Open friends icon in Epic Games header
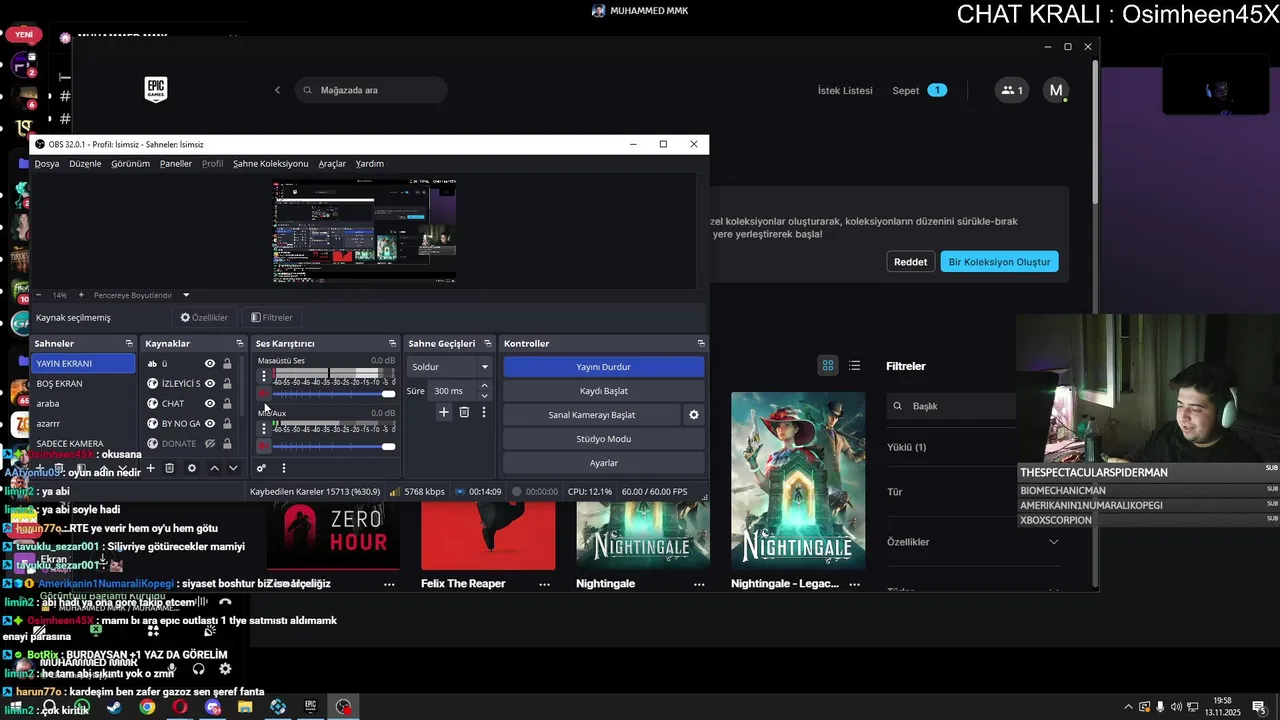The height and width of the screenshot is (720, 1280). [1012, 90]
